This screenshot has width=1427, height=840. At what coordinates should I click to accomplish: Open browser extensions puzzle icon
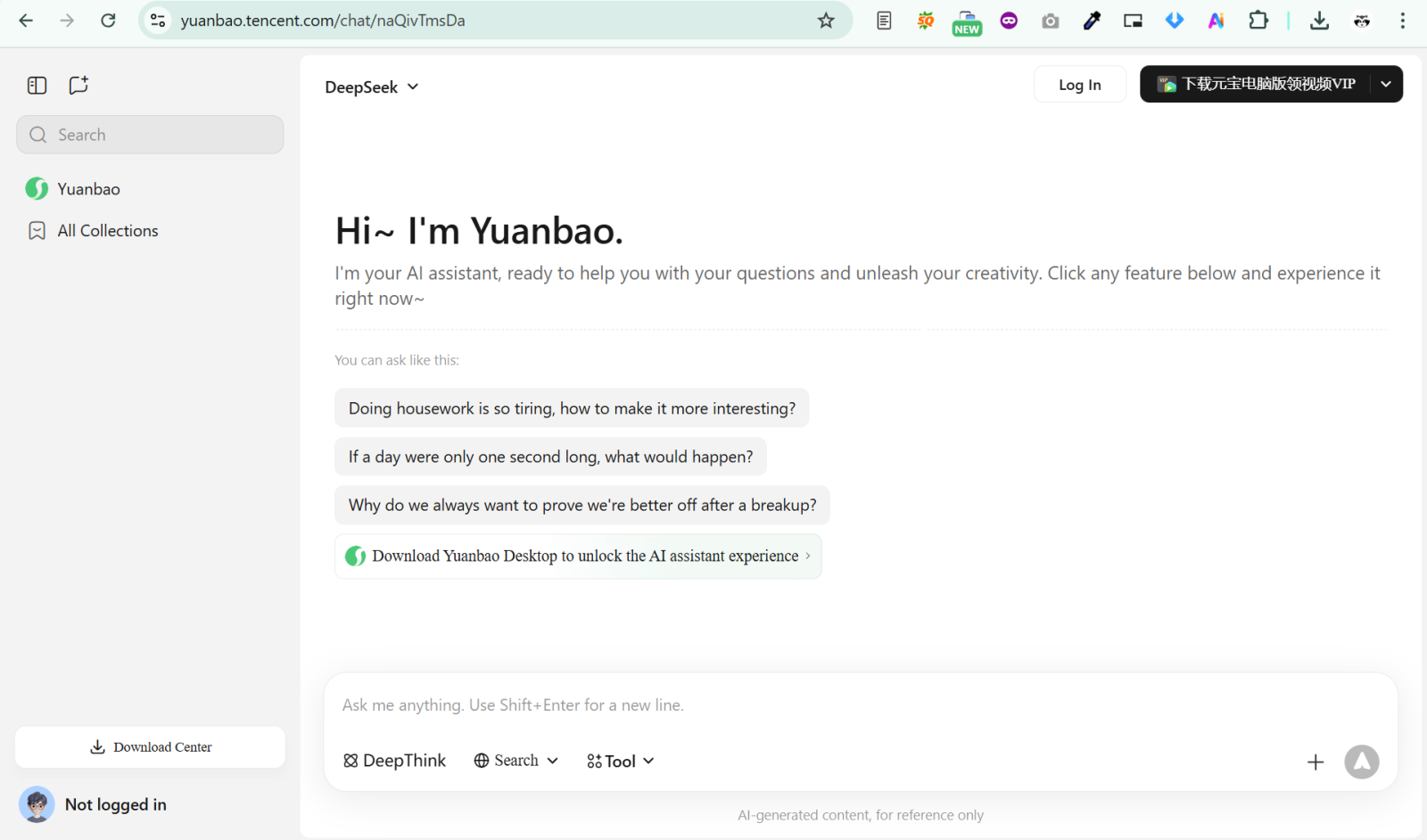[1258, 21]
